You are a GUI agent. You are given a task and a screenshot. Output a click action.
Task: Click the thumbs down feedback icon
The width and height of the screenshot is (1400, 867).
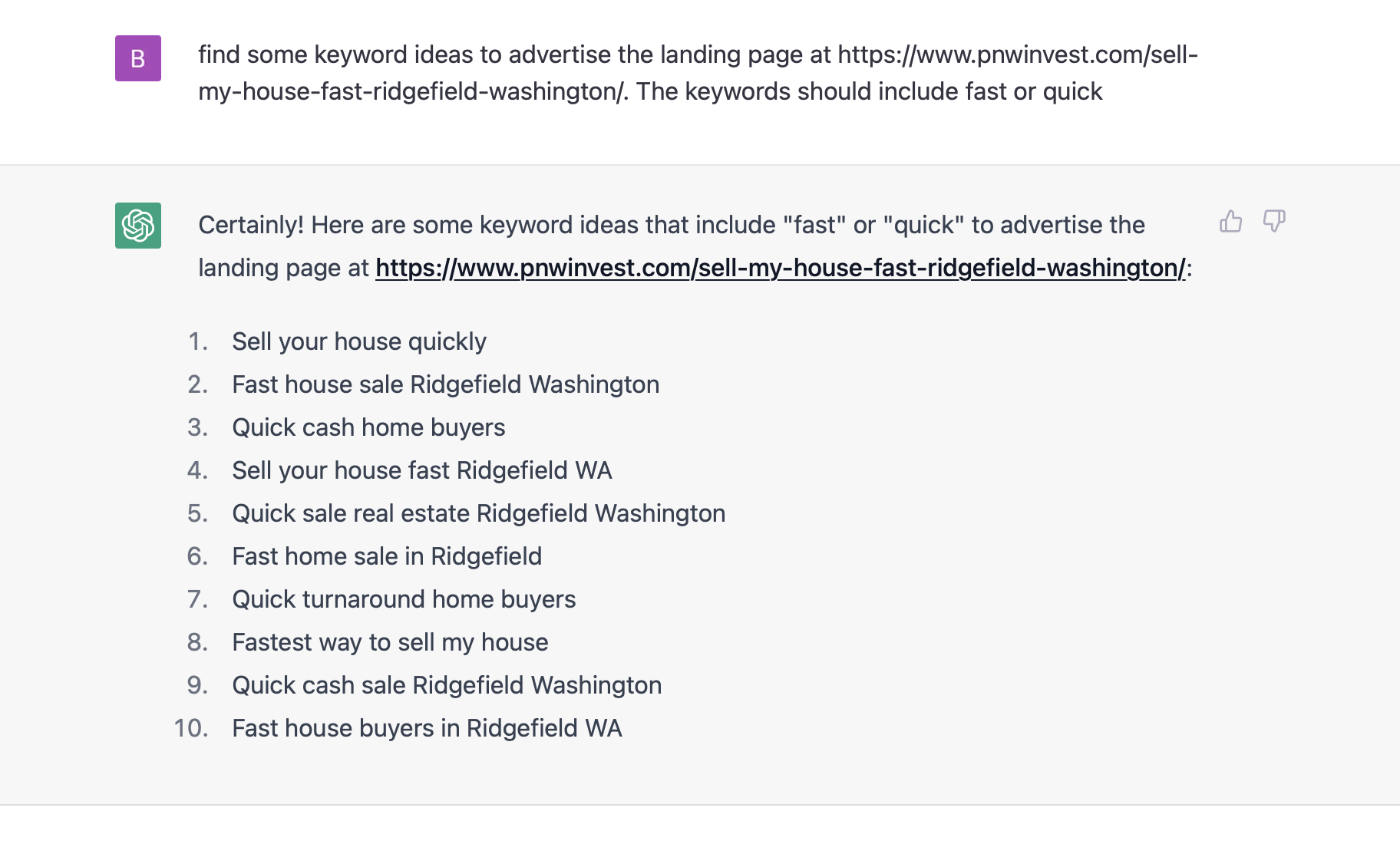1274,222
